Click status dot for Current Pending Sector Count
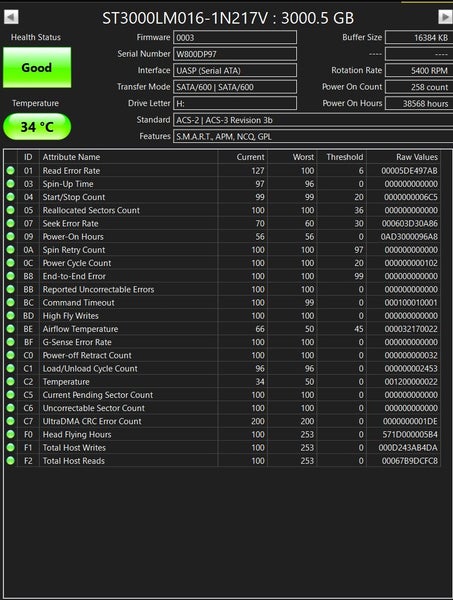453x600 pixels. (x=11, y=395)
